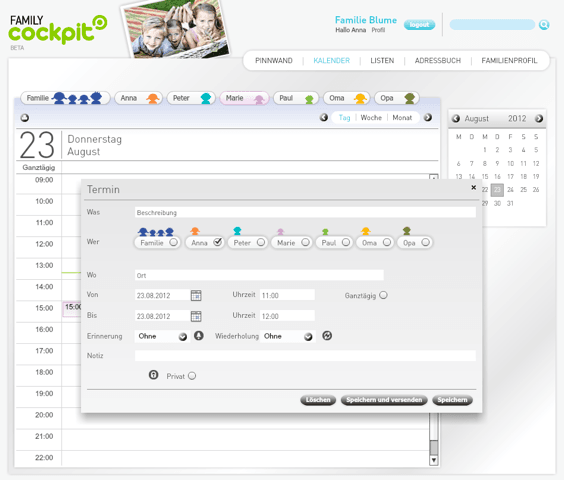Filter calendar by Paul
The width and height of the screenshot is (564, 480).
pyautogui.click(x=296, y=98)
